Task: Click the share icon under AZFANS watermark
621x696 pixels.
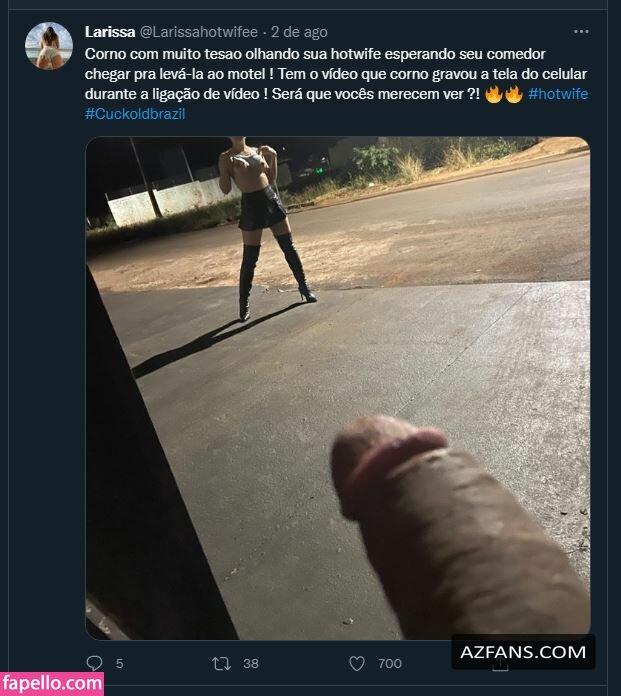Action: [x=500, y=665]
